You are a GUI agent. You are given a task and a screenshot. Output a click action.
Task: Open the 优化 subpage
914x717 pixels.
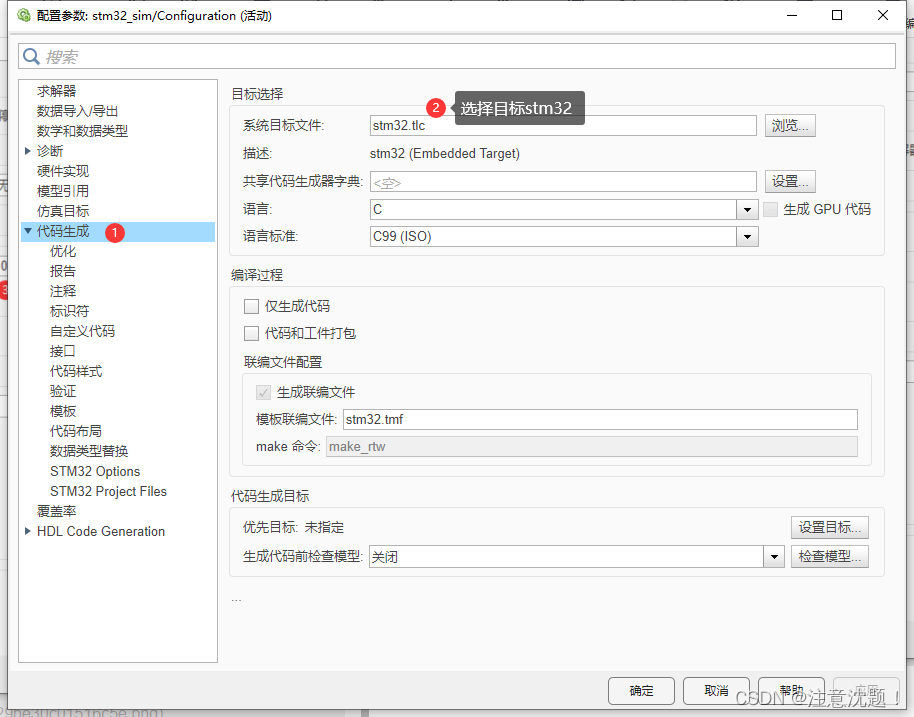[x=63, y=251]
